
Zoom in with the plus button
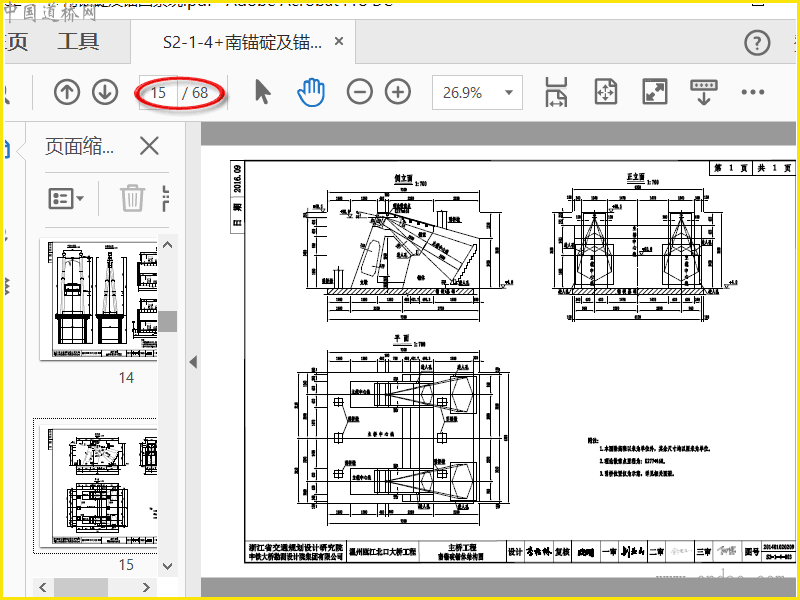tap(398, 92)
